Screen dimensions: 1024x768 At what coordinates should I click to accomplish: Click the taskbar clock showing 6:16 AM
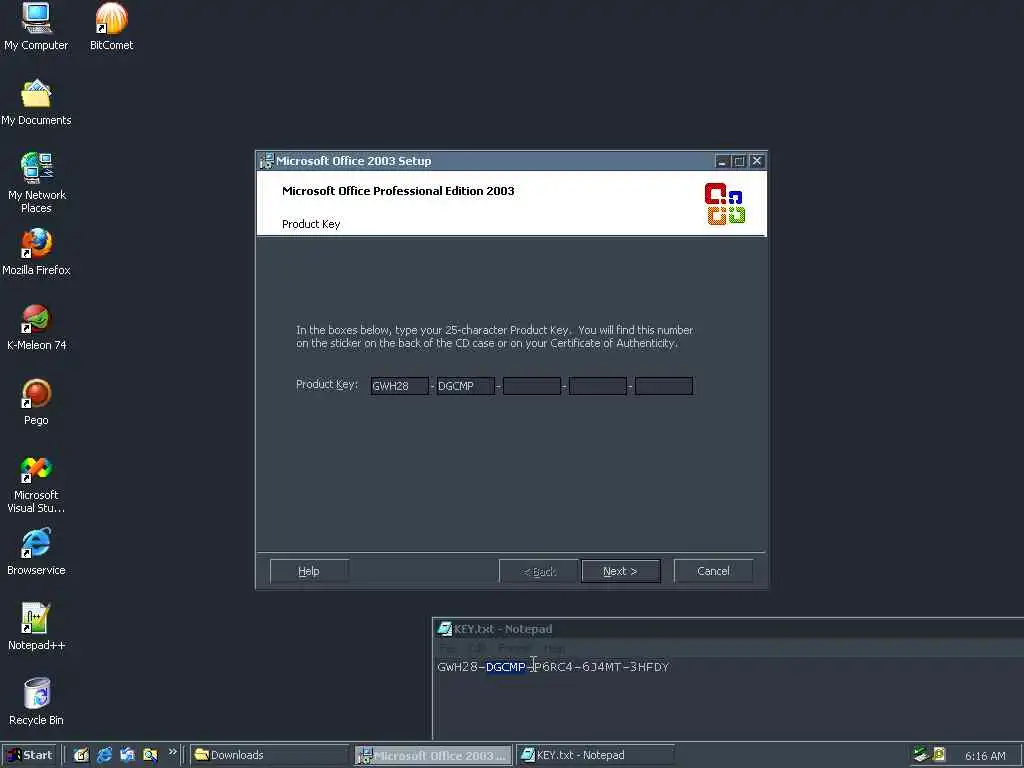[x=985, y=756]
